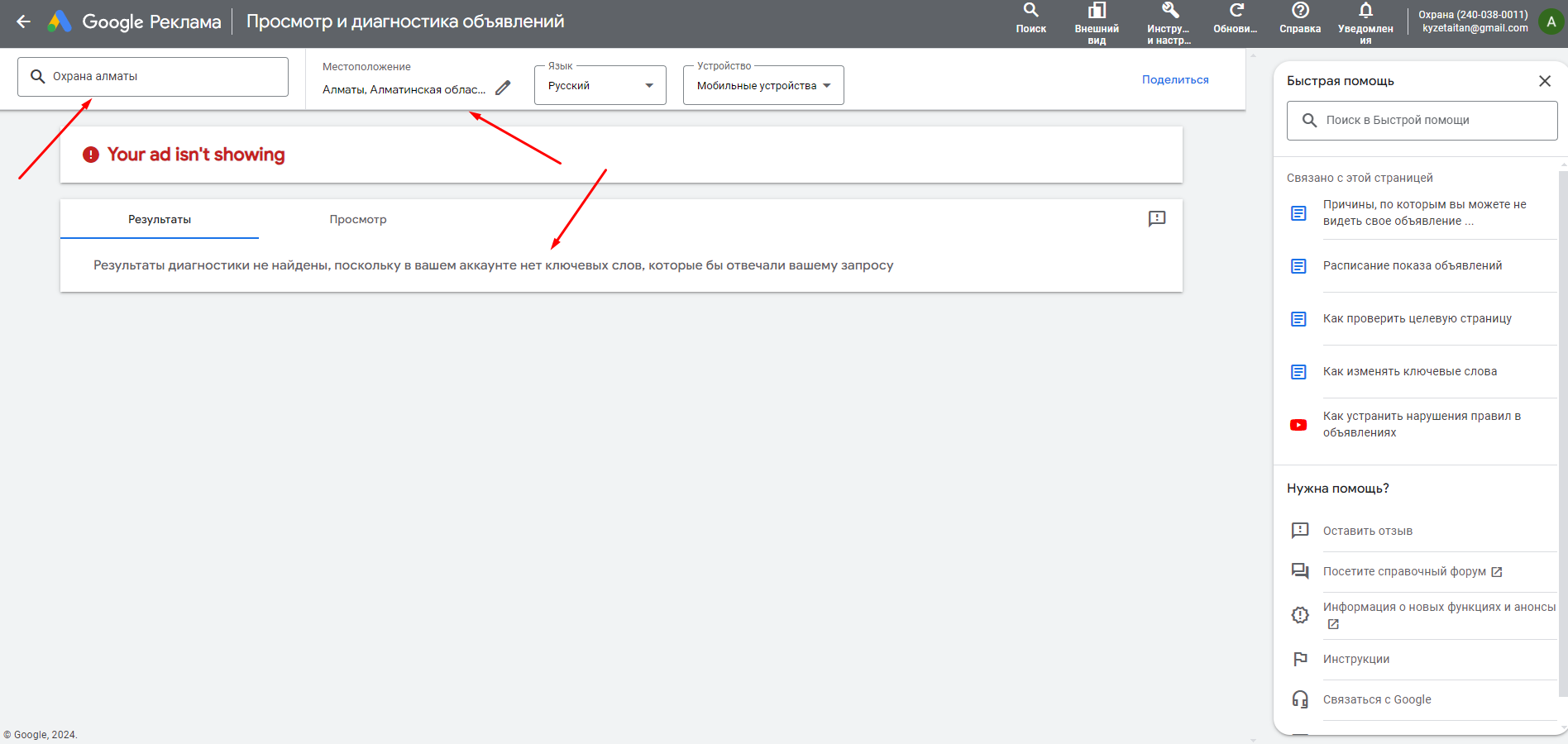Image resolution: width=1568 pixels, height=744 pixels.
Task: Open the Search tool icon in top bar
Action: 1030,11
